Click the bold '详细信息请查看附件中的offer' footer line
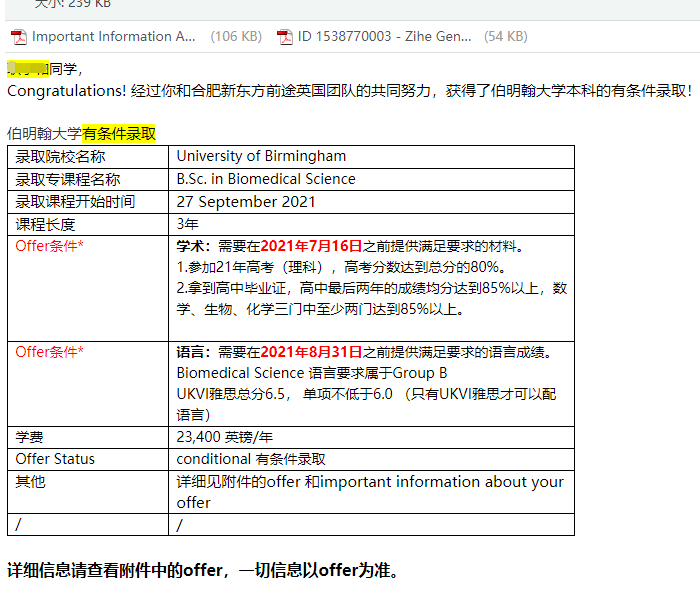This screenshot has height=607, width=700. click(203, 570)
